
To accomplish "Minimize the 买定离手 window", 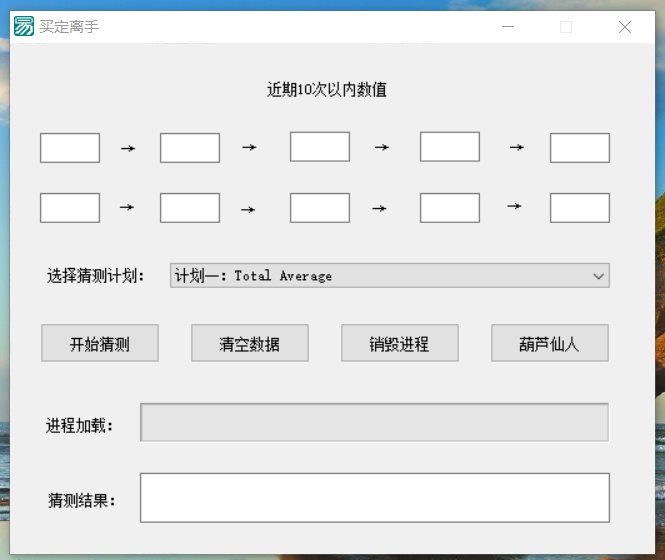I will pos(507,27).
